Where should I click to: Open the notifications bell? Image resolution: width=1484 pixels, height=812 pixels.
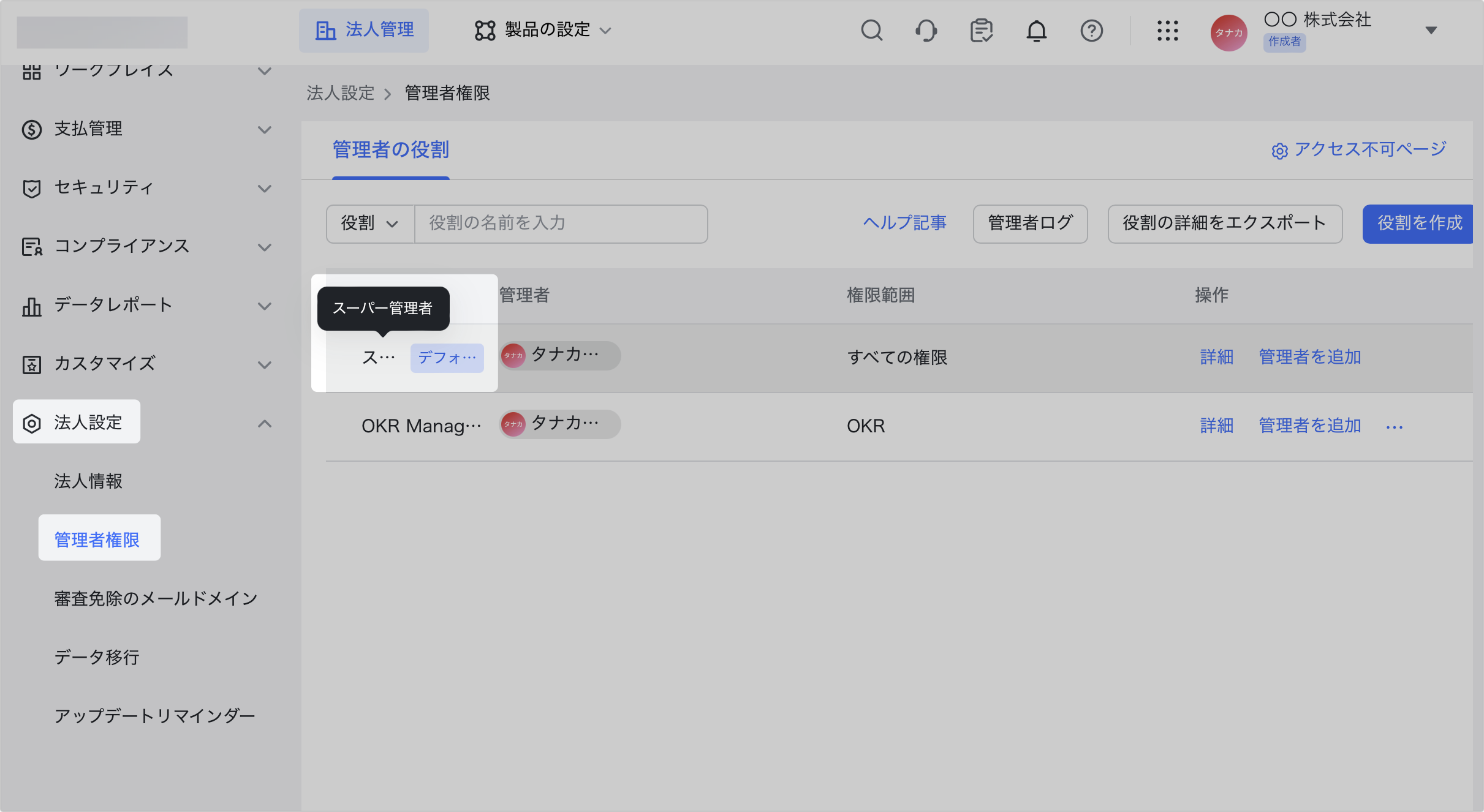click(1036, 30)
